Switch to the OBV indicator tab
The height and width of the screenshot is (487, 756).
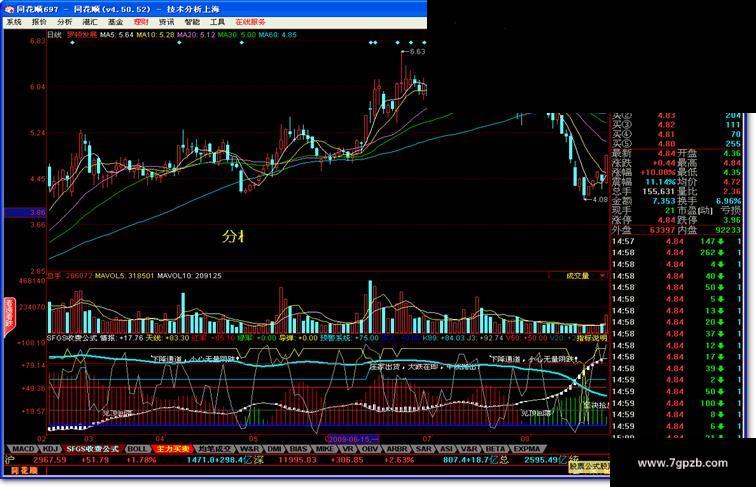[x=370, y=449]
